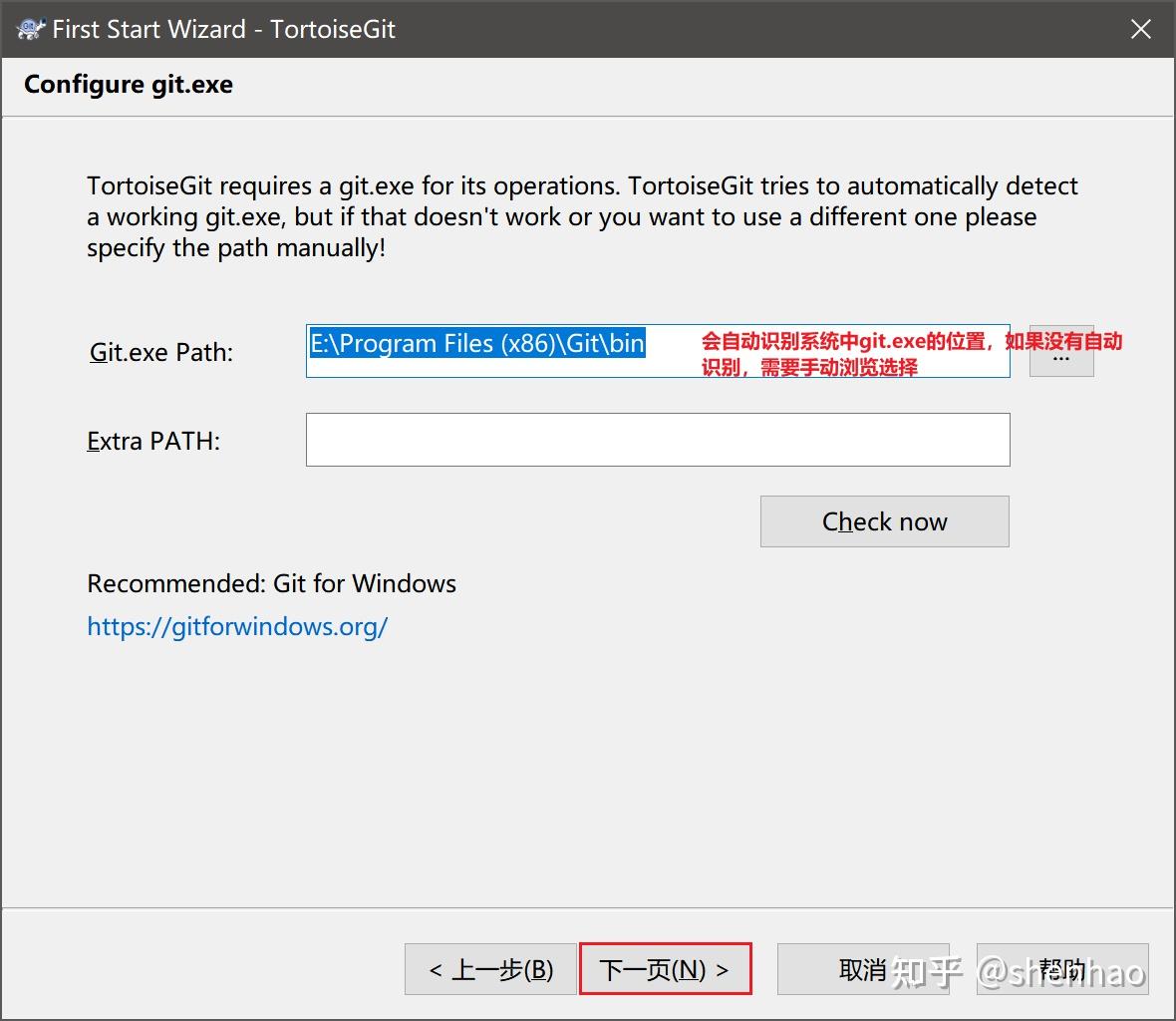Click the "Recommended: Git for Windows" text
Viewport: 1176px width, 1021px height.
pyautogui.click(x=271, y=583)
